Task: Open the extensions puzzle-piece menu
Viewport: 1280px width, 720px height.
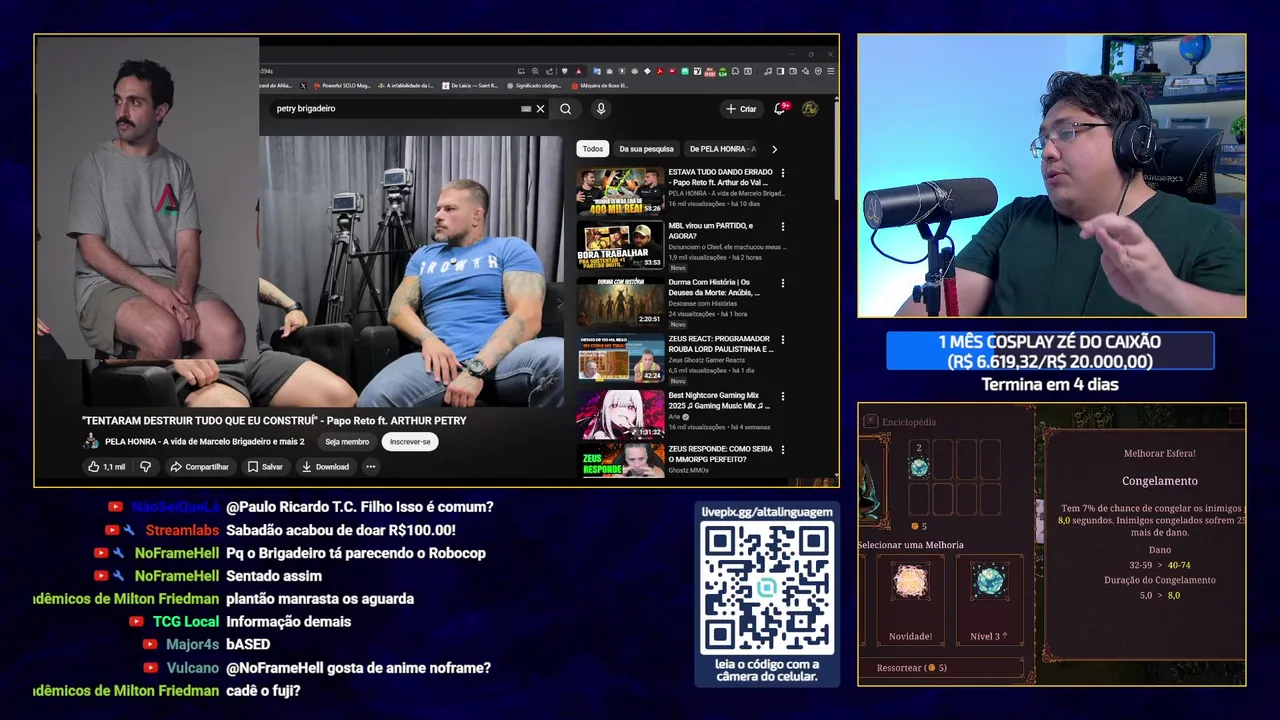Action: [x=735, y=71]
